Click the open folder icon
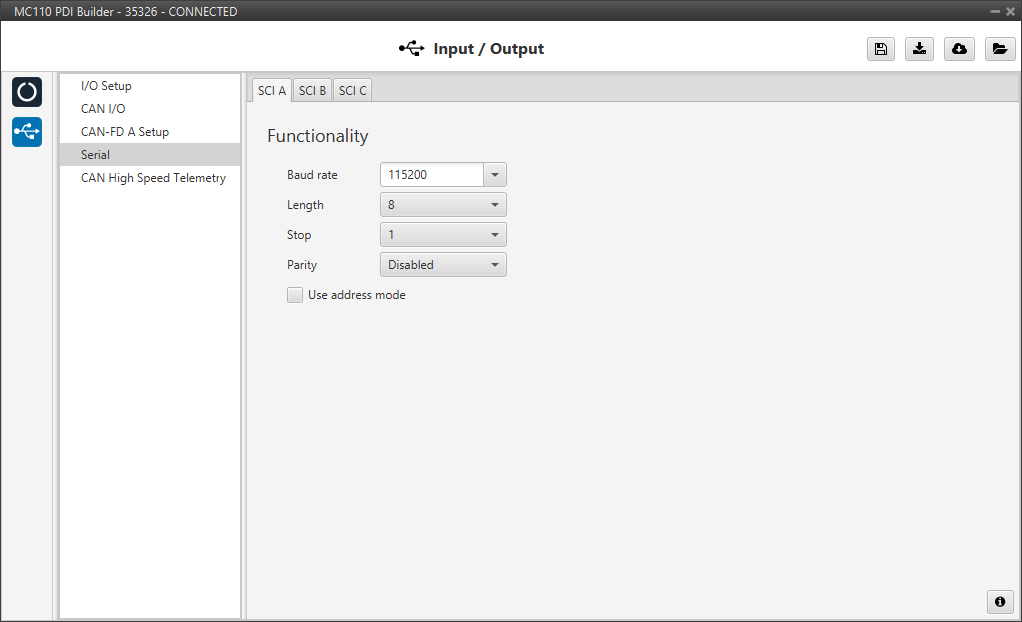 click(x=999, y=49)
